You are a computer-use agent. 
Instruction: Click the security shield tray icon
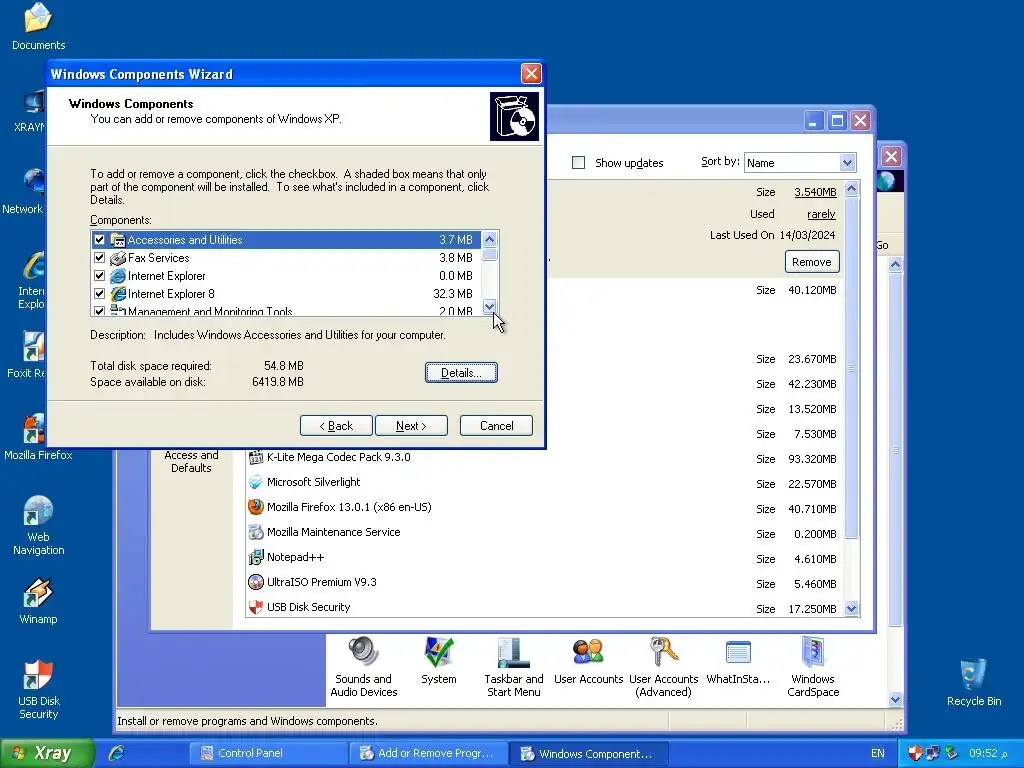(915, 753)
